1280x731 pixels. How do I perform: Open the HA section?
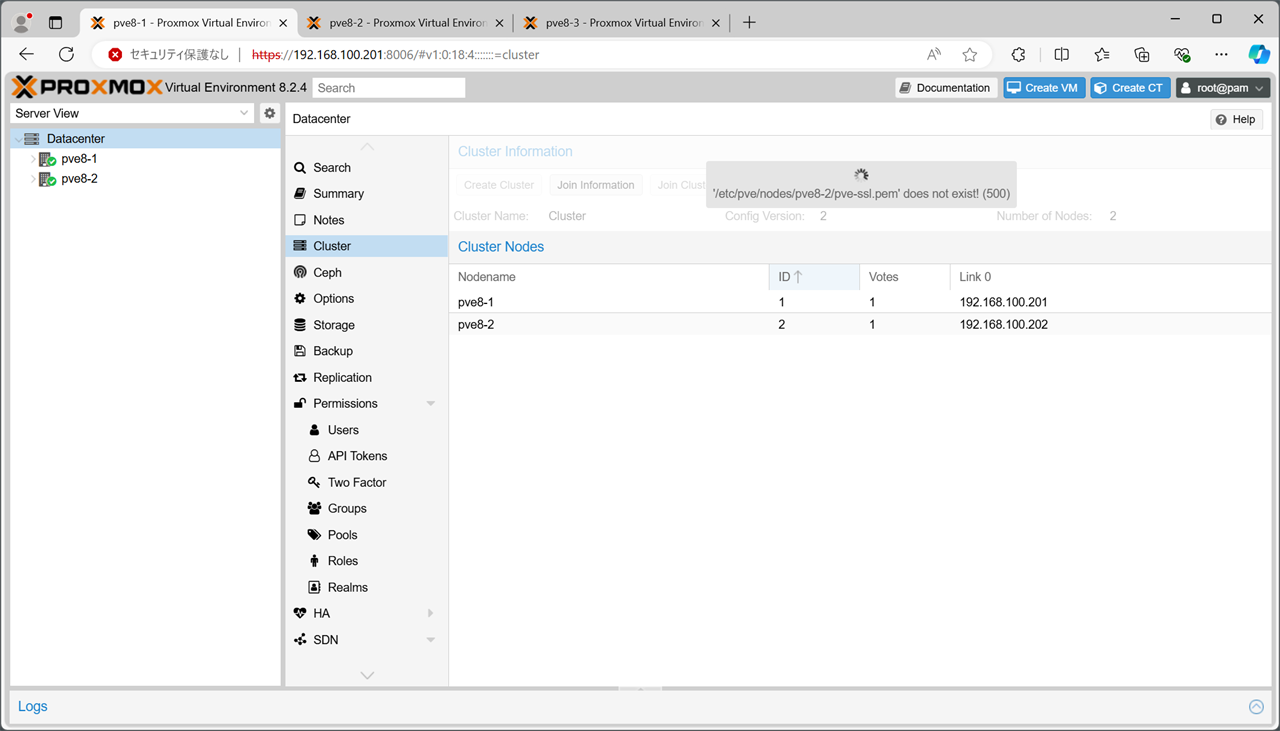[321, 613]
